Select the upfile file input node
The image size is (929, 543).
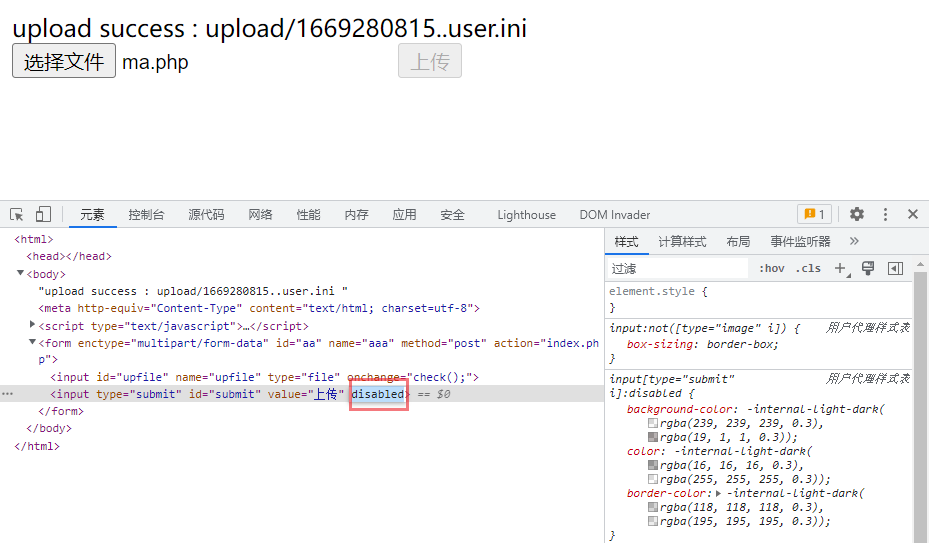264,377
